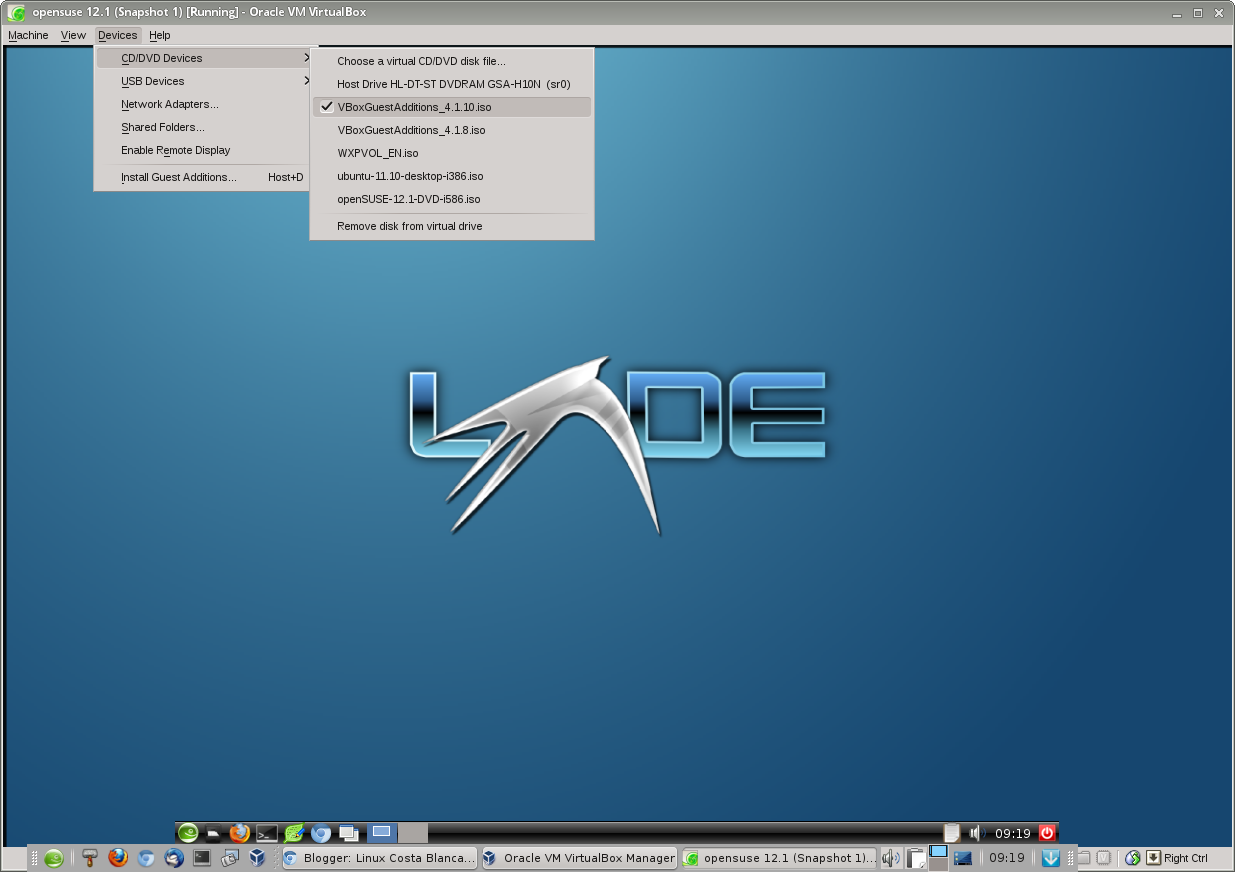Open the host panel terminal launcher

tap(202, 858)
